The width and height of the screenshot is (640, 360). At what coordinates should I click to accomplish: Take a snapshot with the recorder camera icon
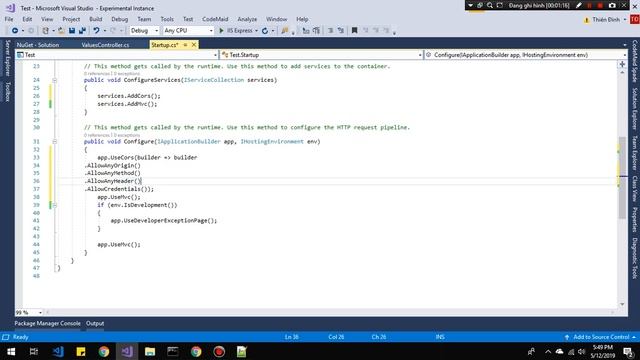pyautogui.click(x=612, y=5)
